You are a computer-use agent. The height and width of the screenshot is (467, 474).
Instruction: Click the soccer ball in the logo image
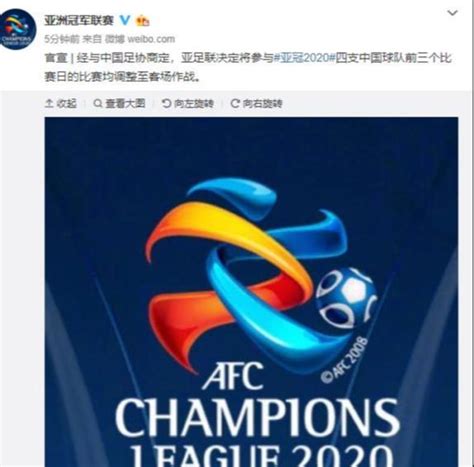point(346,297)
